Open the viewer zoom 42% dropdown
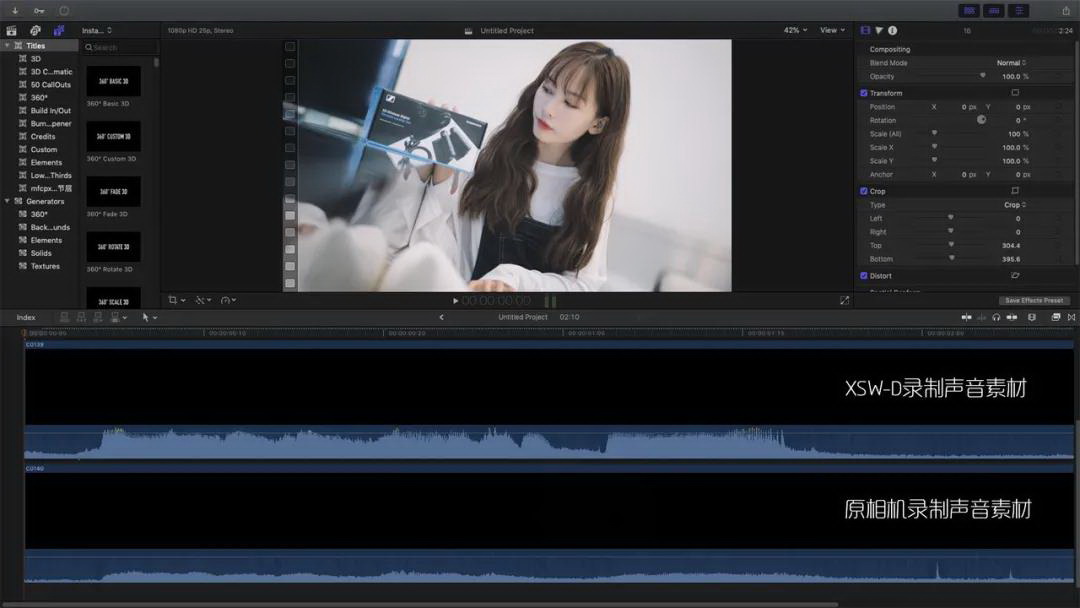 click(795, 30)
